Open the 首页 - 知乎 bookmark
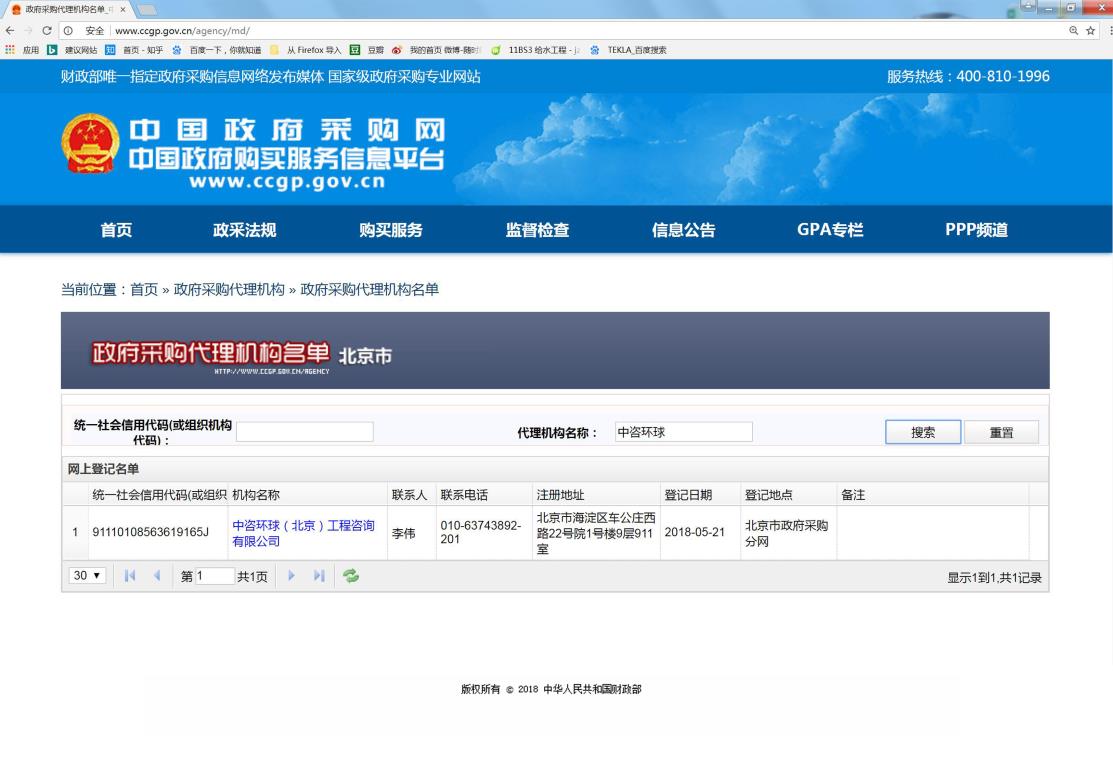Viewport: 1113px width, 768px height. click(137, 50)
